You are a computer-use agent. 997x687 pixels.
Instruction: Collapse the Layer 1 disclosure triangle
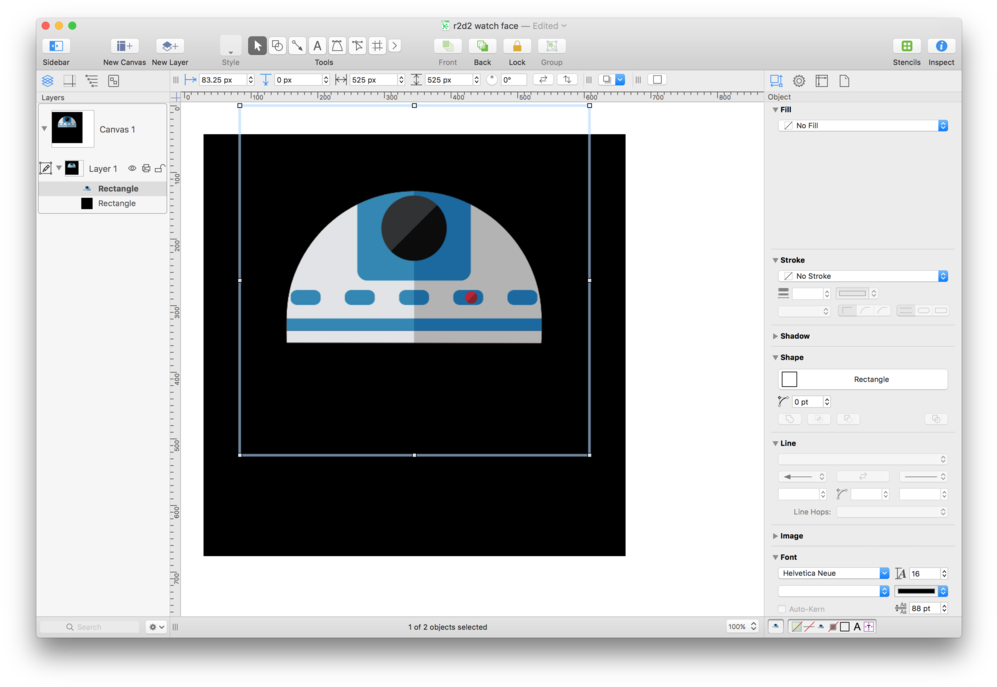click(58, 168)
